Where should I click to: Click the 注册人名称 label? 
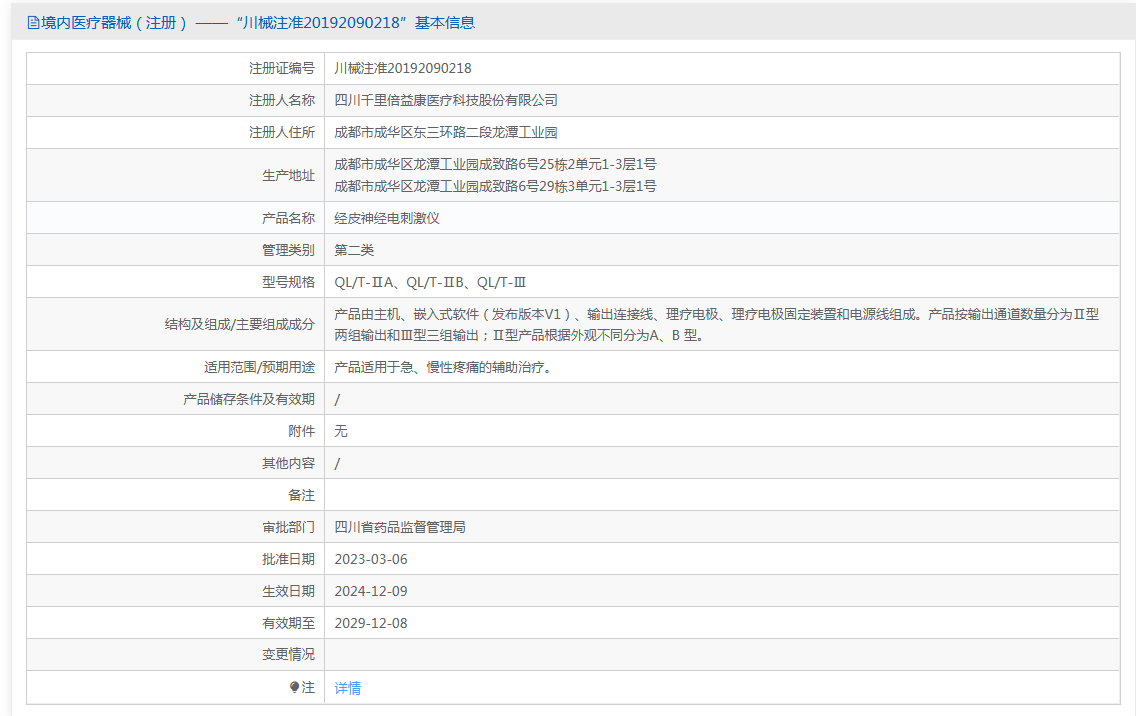[282, 100]
